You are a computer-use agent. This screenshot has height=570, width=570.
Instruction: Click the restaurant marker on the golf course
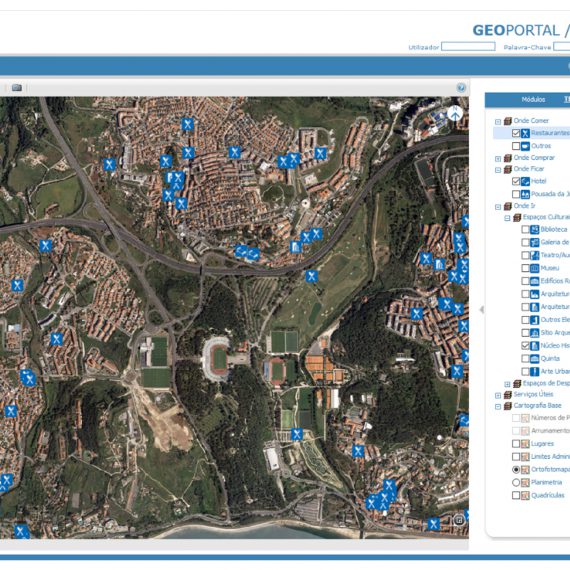pos(311,276)
